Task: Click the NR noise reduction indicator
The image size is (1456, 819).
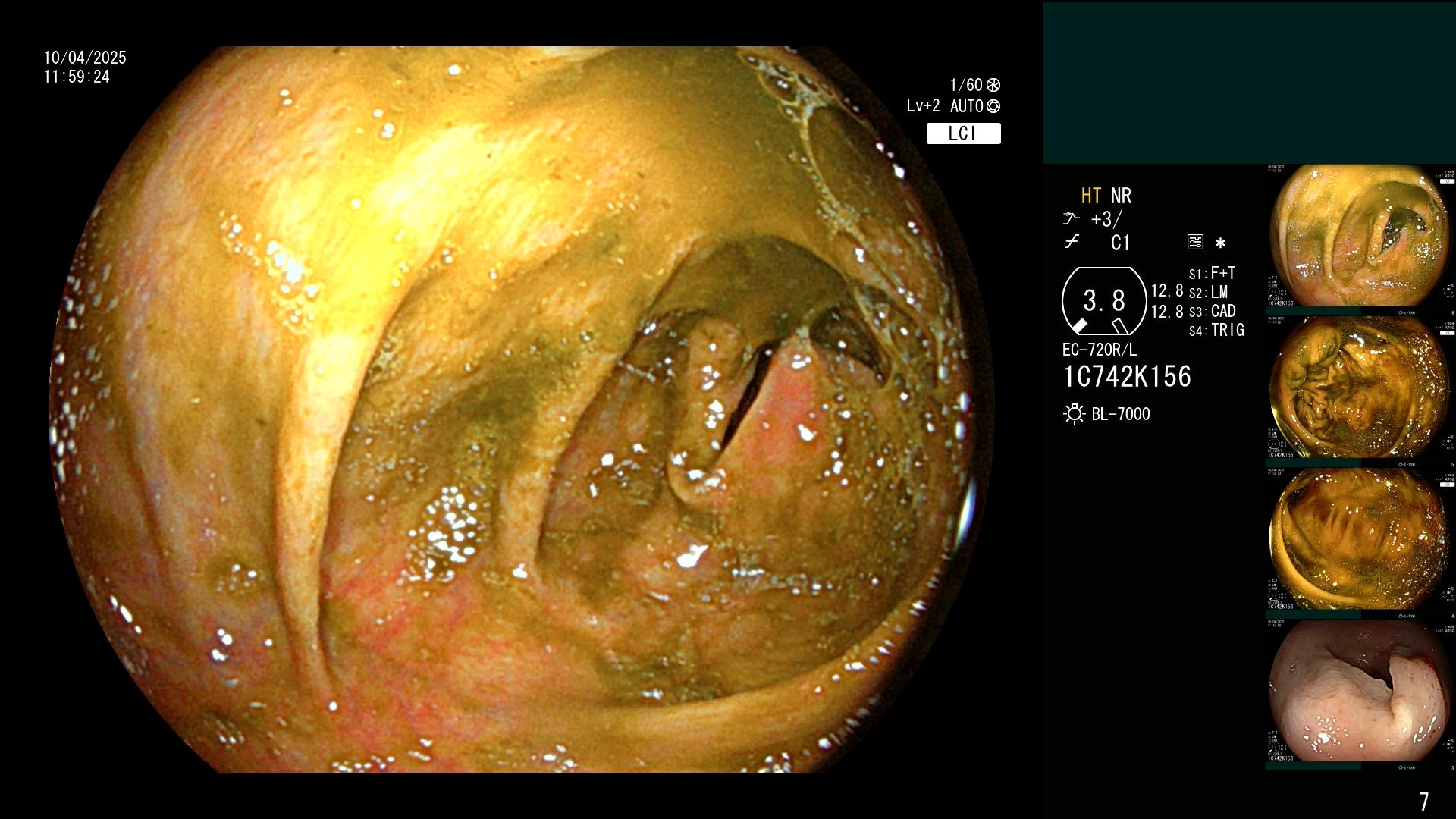Action: pos(1121,196)
